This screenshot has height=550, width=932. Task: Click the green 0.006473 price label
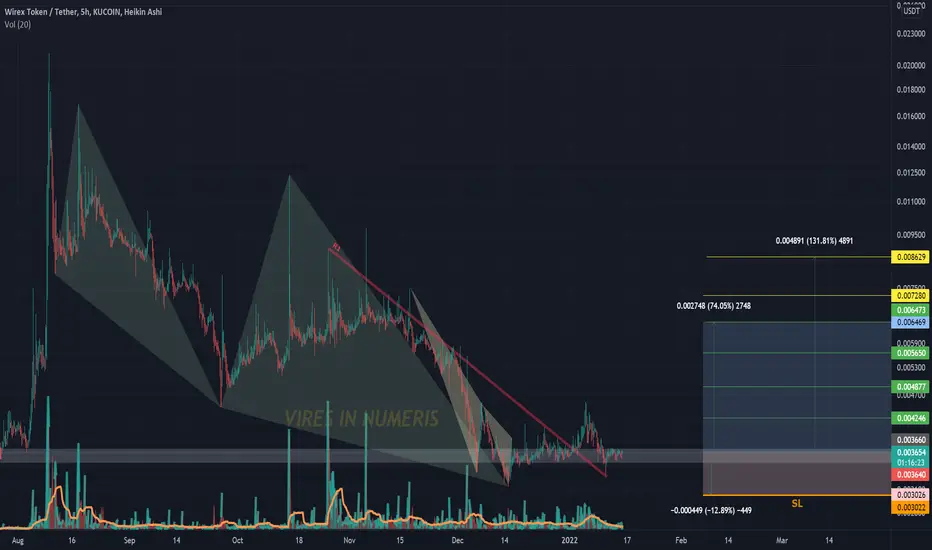(x=911, y=310)
